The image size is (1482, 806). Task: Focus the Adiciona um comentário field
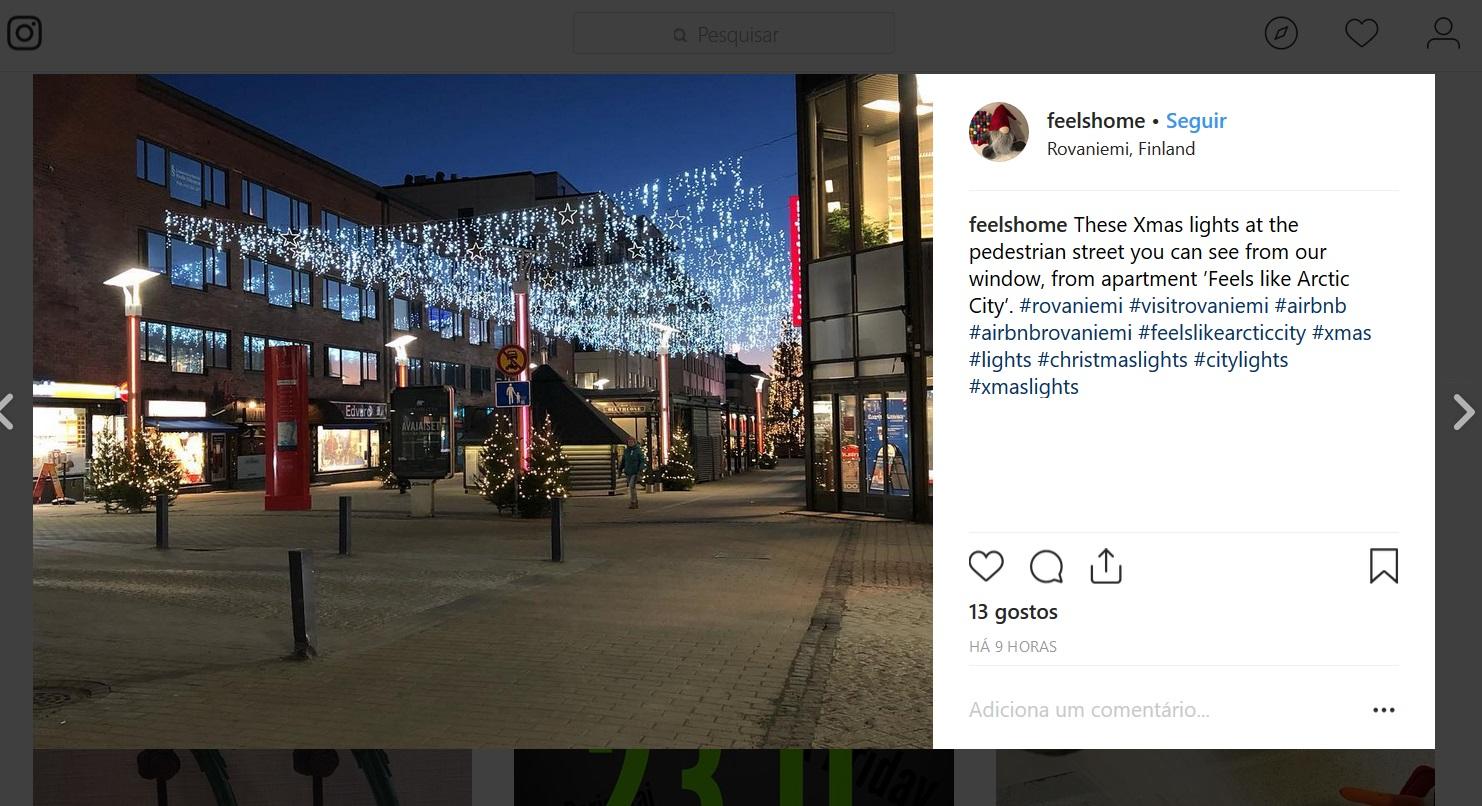click(1160, 710)
